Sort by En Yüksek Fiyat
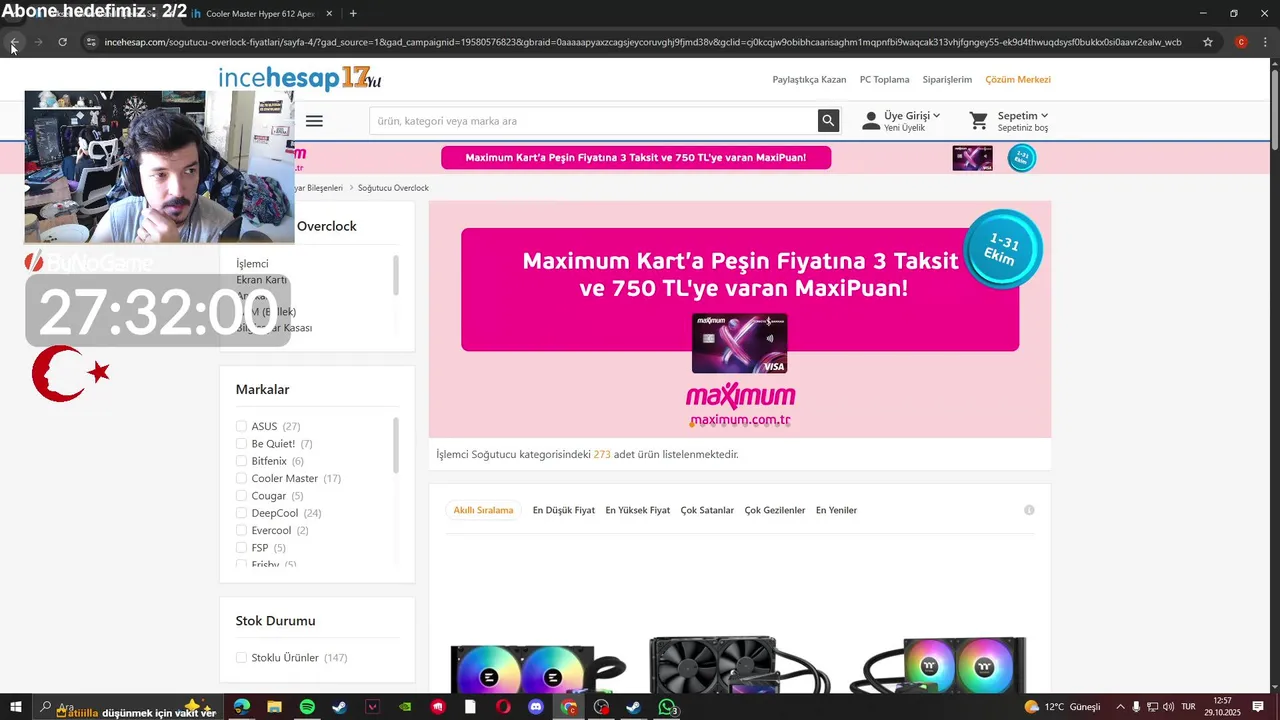 point(638,510)
